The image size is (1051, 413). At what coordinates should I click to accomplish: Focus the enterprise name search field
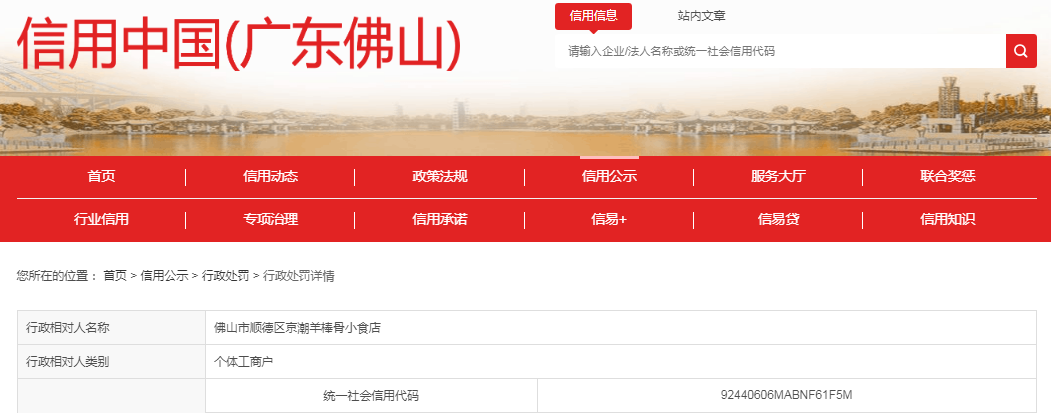[x=780, y=51]
